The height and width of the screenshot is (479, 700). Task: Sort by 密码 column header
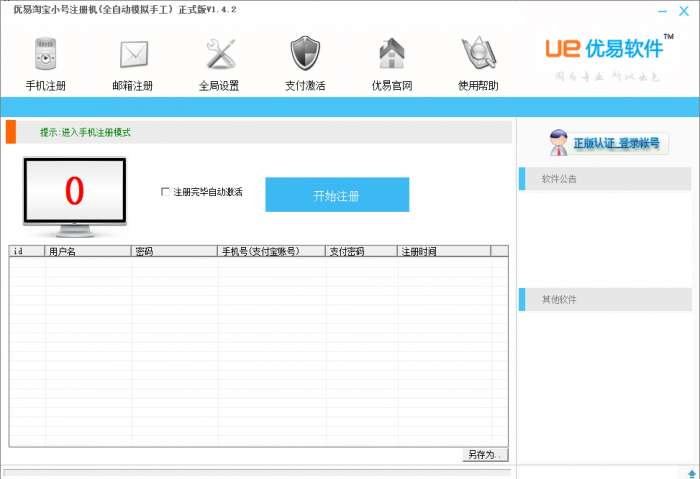[x=174, y=251]
